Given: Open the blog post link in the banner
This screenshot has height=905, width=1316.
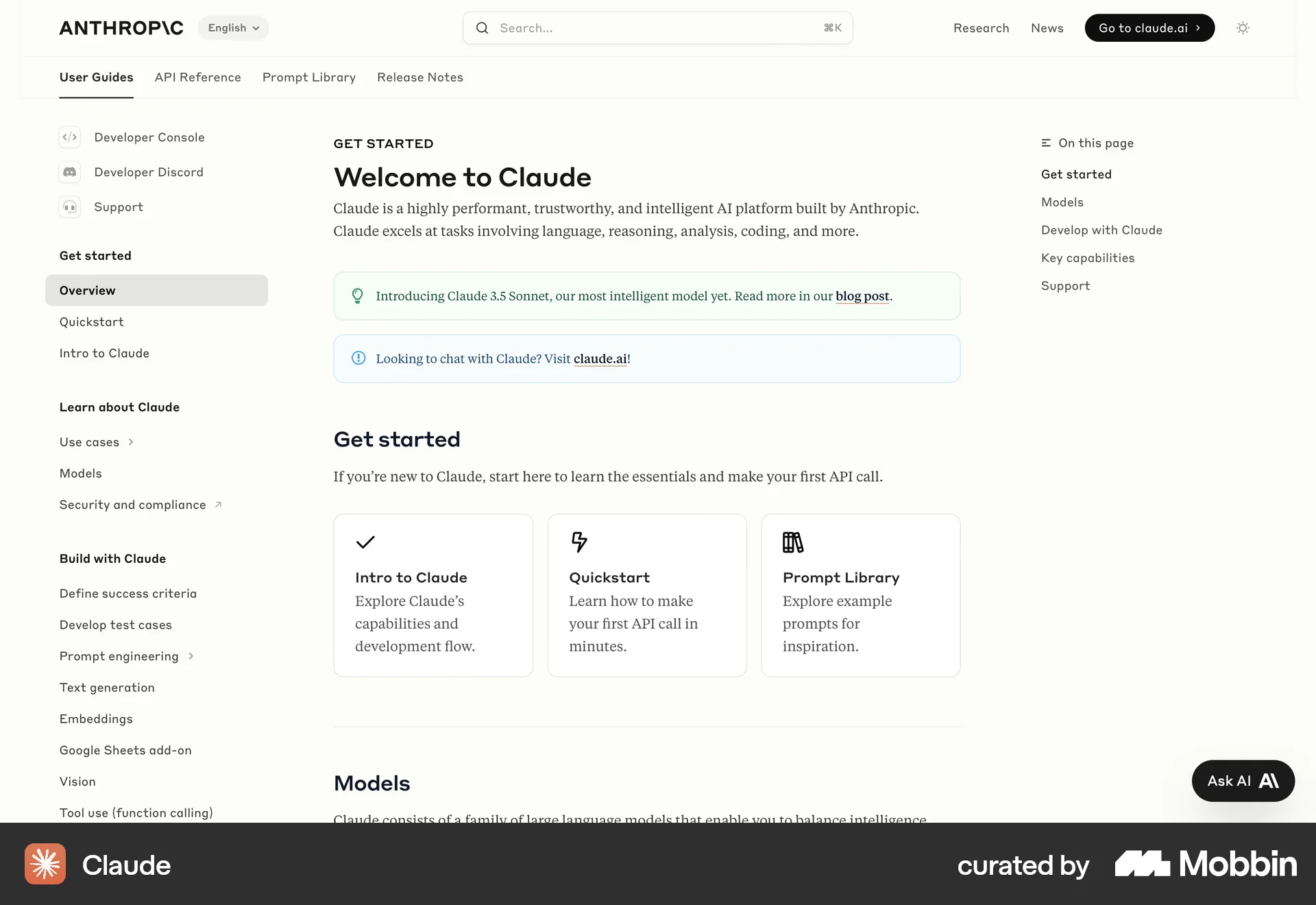Looking at the screenshot, I should pos(862,296).
